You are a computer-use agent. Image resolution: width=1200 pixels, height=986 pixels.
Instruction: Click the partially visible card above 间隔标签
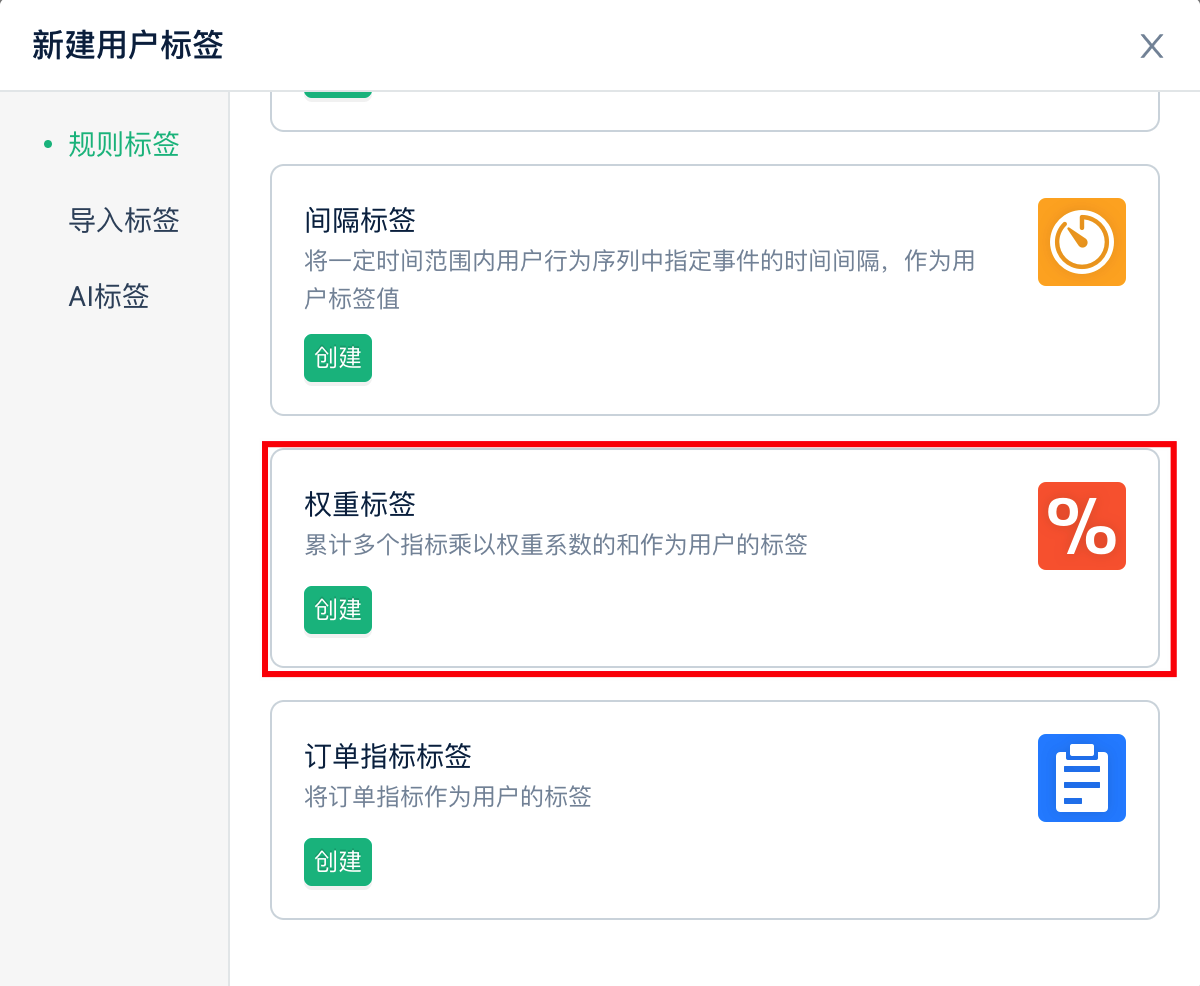click(715, 111)
